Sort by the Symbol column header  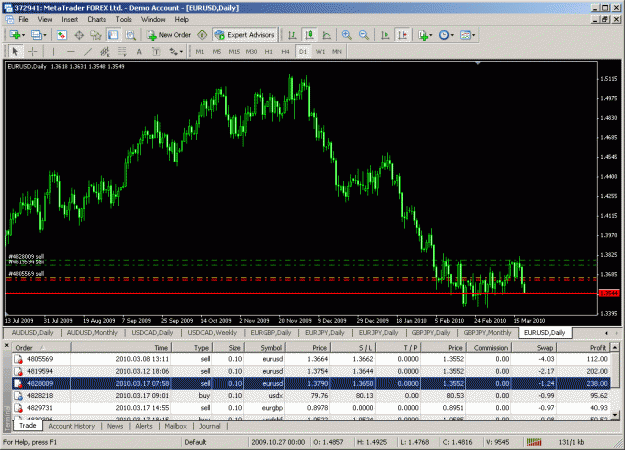(265, 348)
